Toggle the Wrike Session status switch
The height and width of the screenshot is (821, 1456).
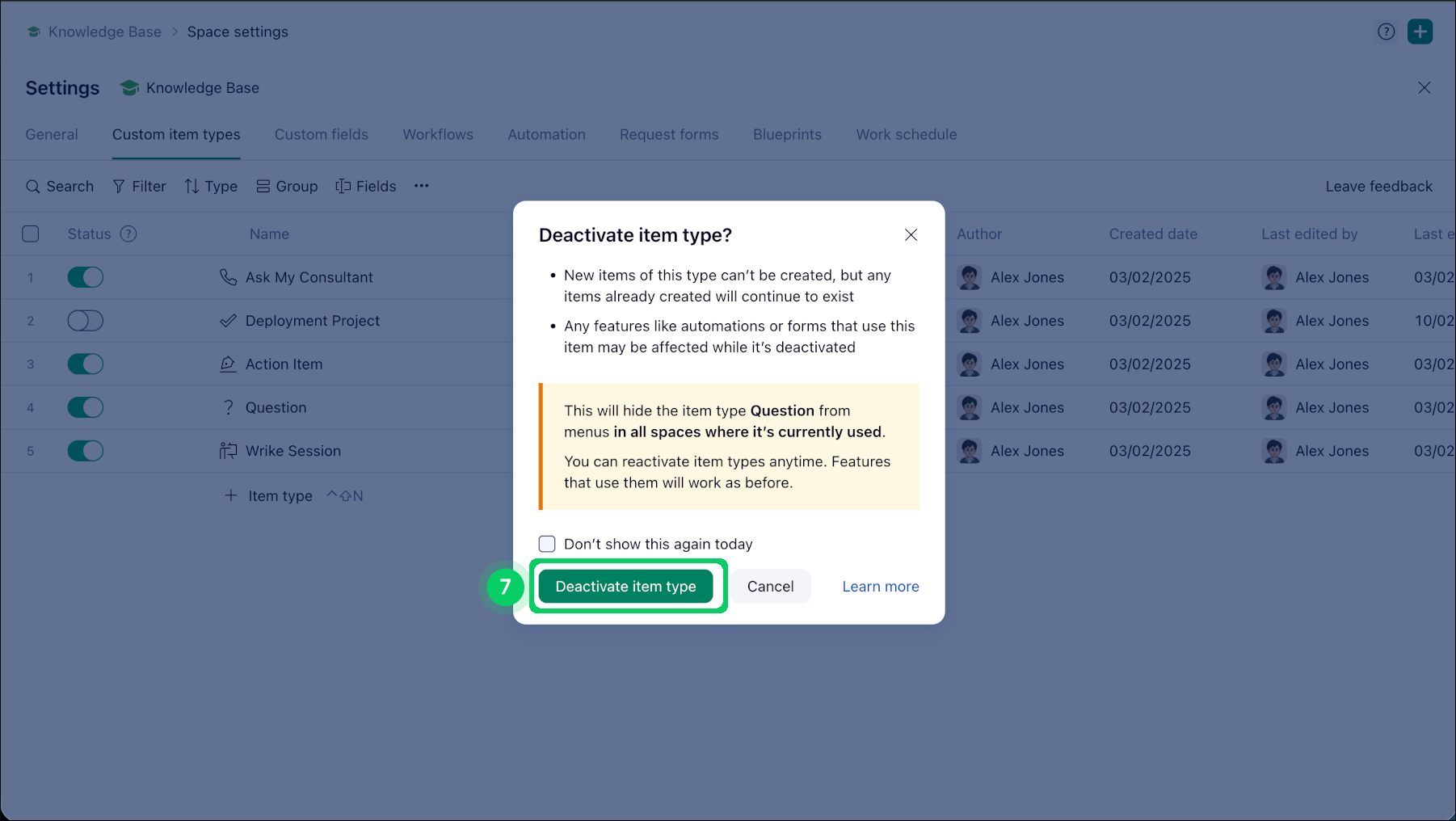[x=86, y=451]
